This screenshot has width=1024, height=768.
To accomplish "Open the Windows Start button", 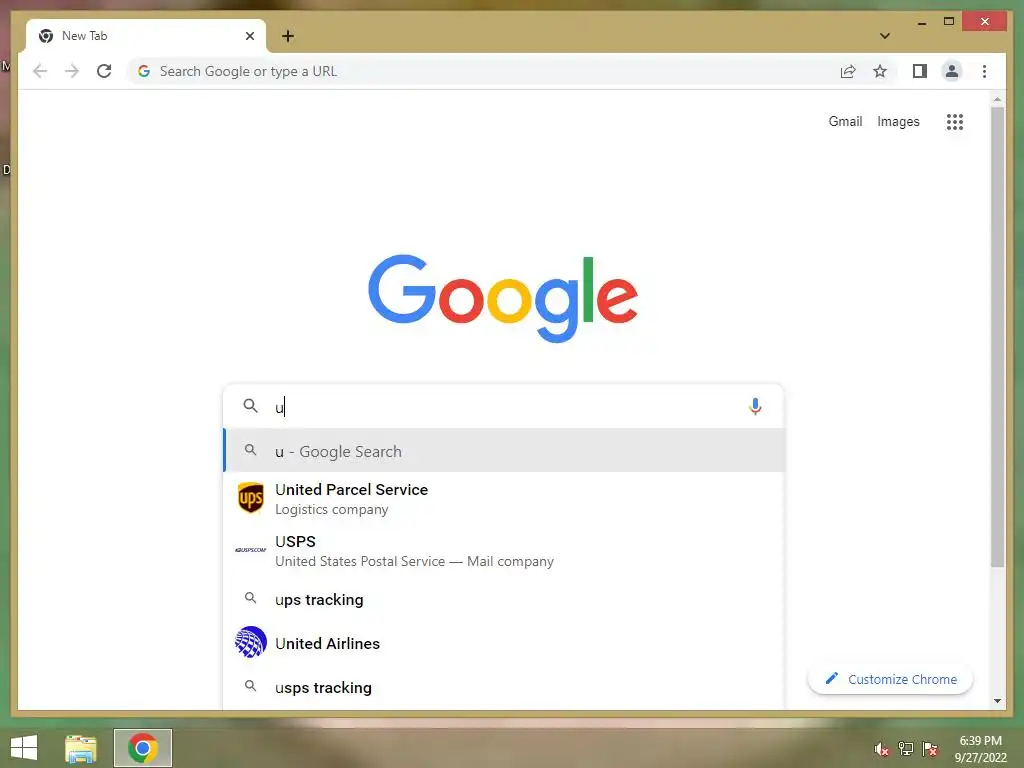I will pos(24,748).
